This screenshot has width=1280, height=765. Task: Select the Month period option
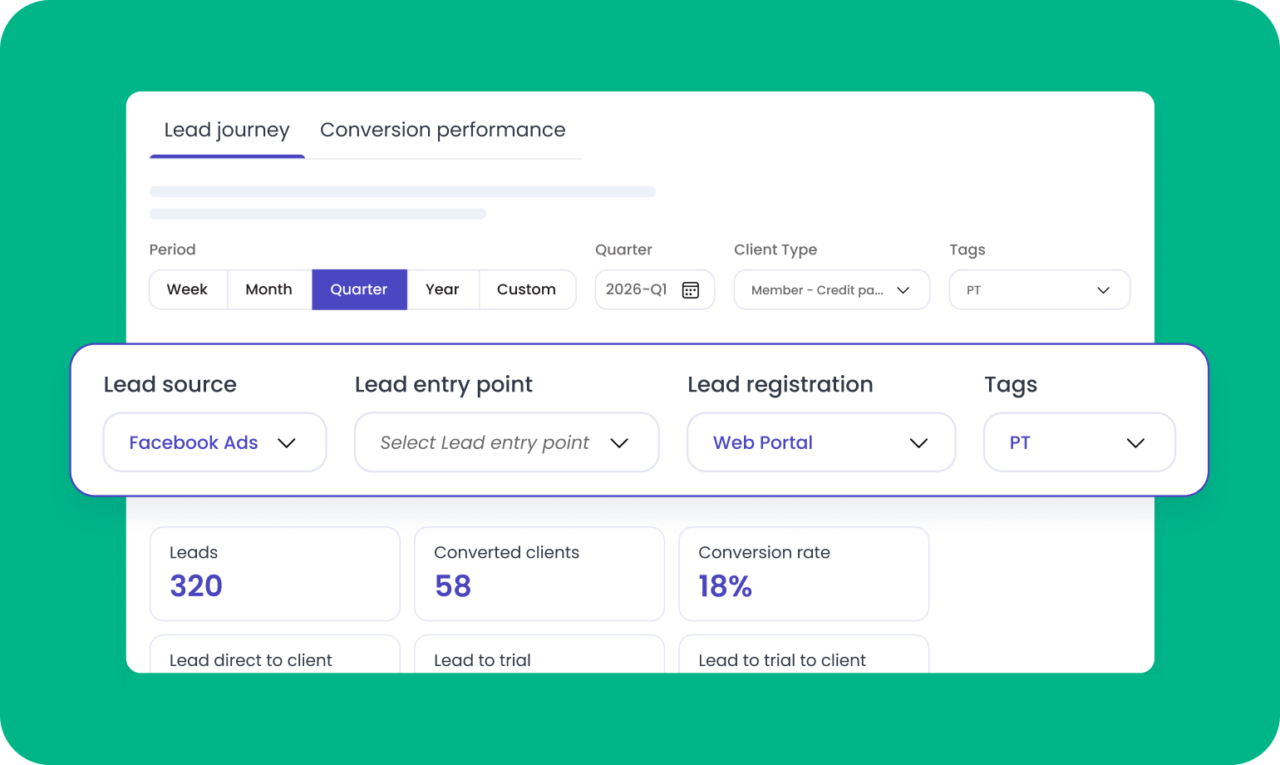[269, 290]
